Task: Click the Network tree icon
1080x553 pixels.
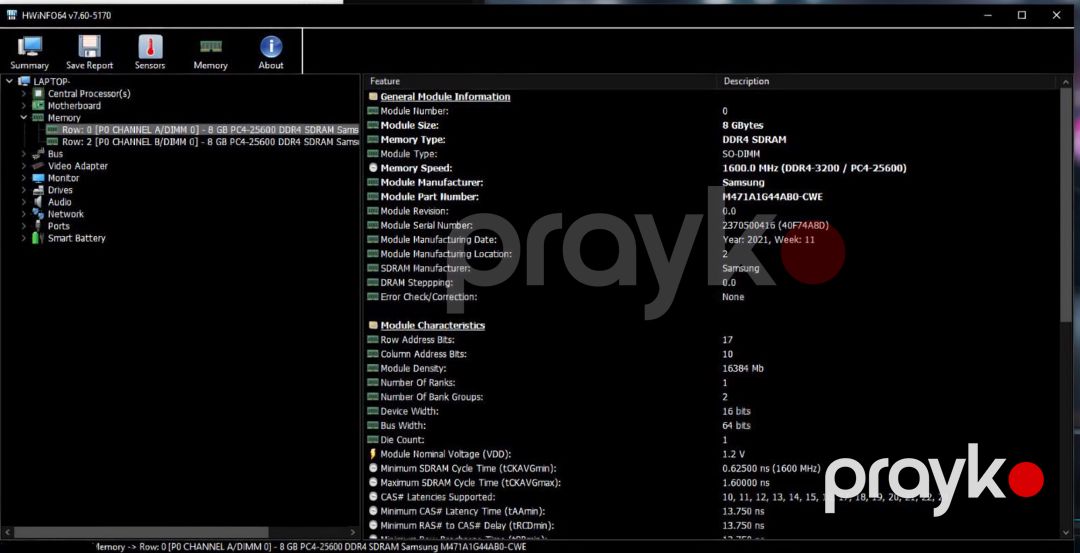Action: (x=38, y=214)
